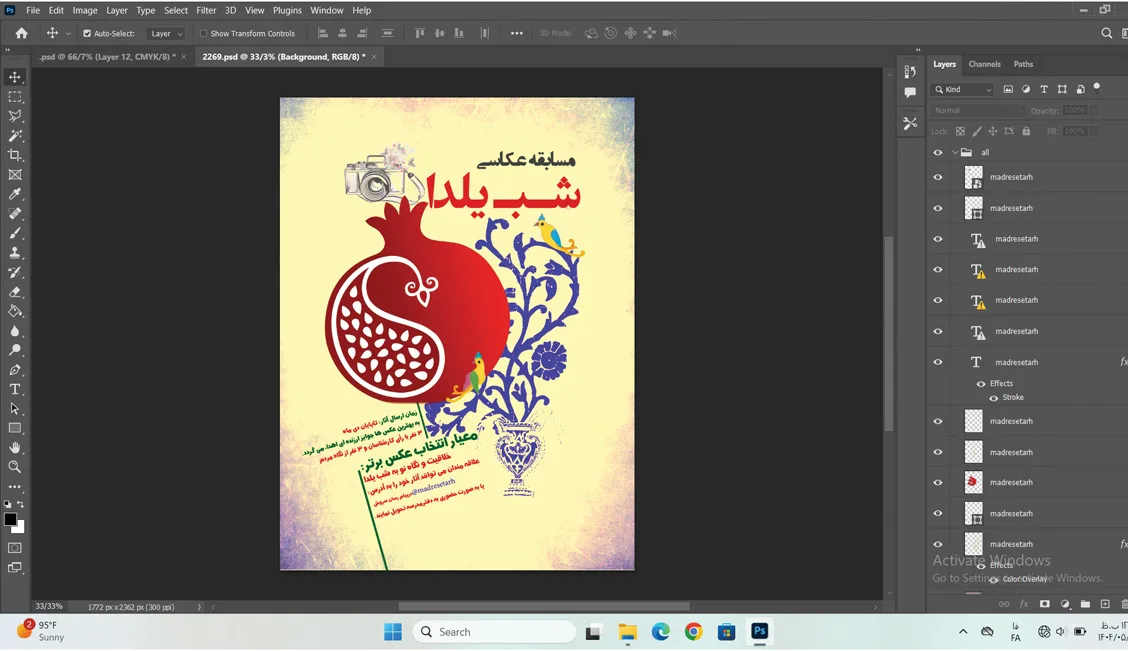This screenshot has height=651, width=1128.
Task: Click the foreground color swatch
Action: coord(10,520)
